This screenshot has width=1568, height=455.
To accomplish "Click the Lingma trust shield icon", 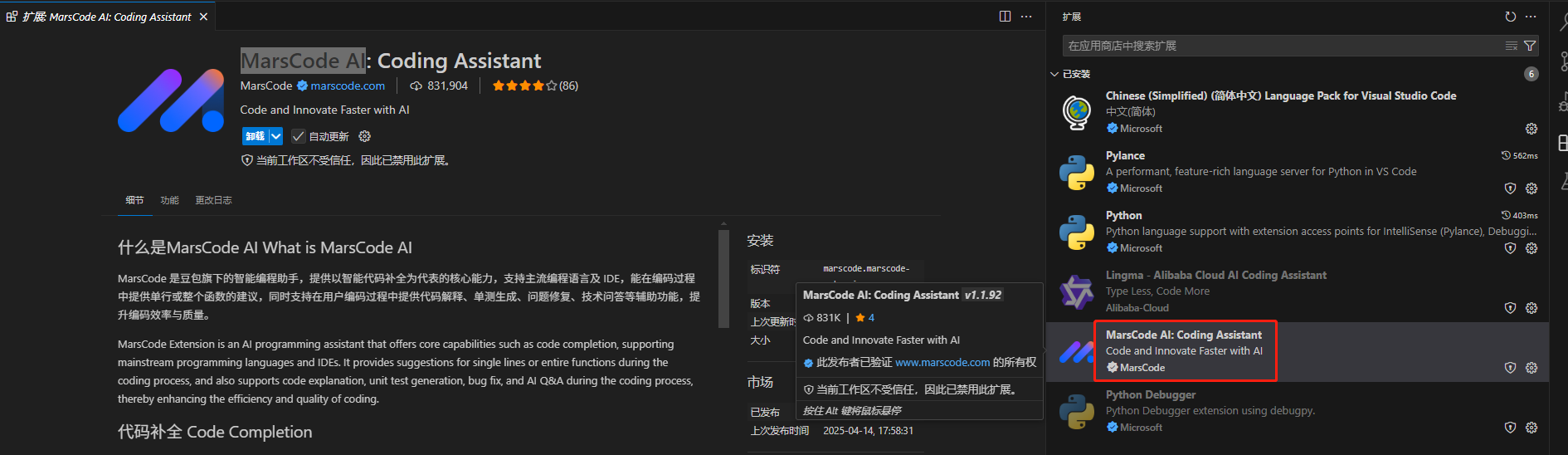I will 1510,308.
